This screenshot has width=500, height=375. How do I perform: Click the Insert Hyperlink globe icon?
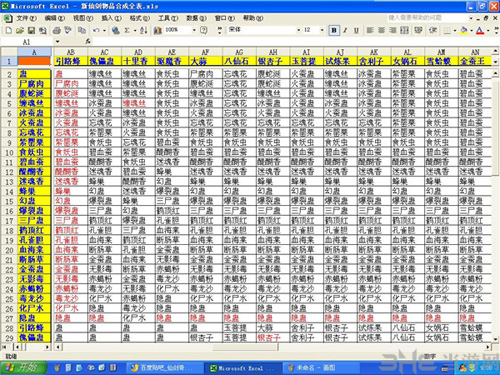click(116, 30)
